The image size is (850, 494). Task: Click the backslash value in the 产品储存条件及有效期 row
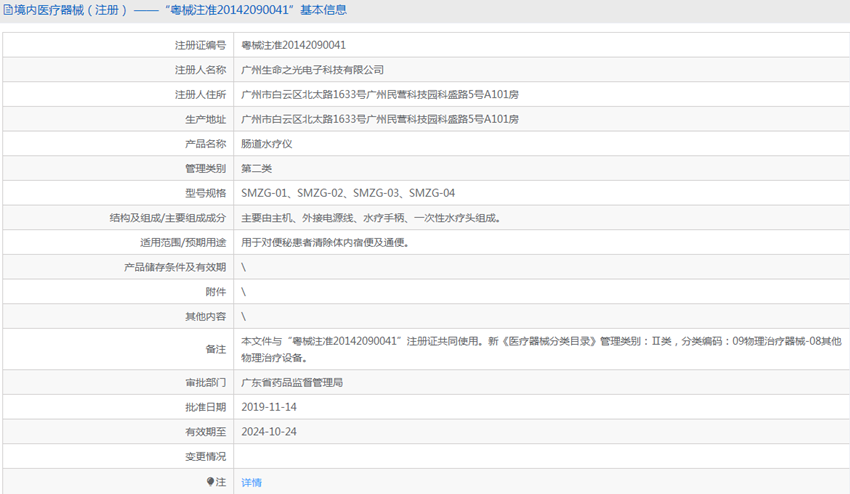[x=243, y=267]
